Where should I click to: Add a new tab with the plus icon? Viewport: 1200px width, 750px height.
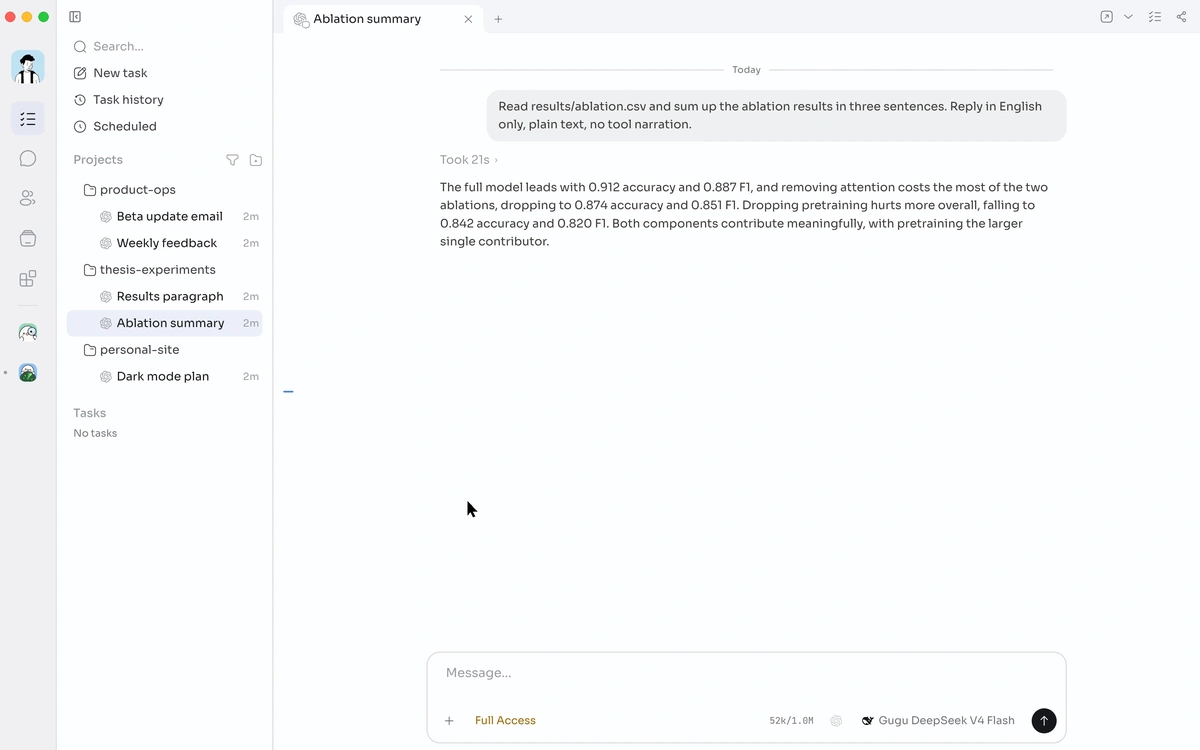[x=498, y=19]
